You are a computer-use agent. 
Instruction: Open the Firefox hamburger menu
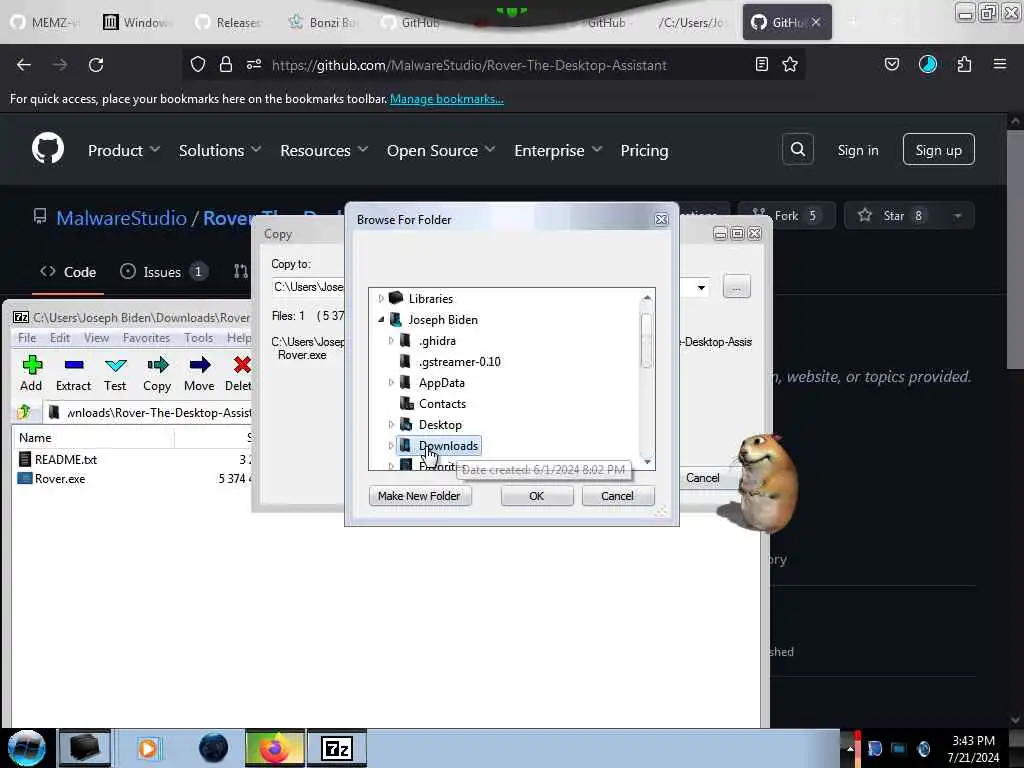[x=1000, y=64]
